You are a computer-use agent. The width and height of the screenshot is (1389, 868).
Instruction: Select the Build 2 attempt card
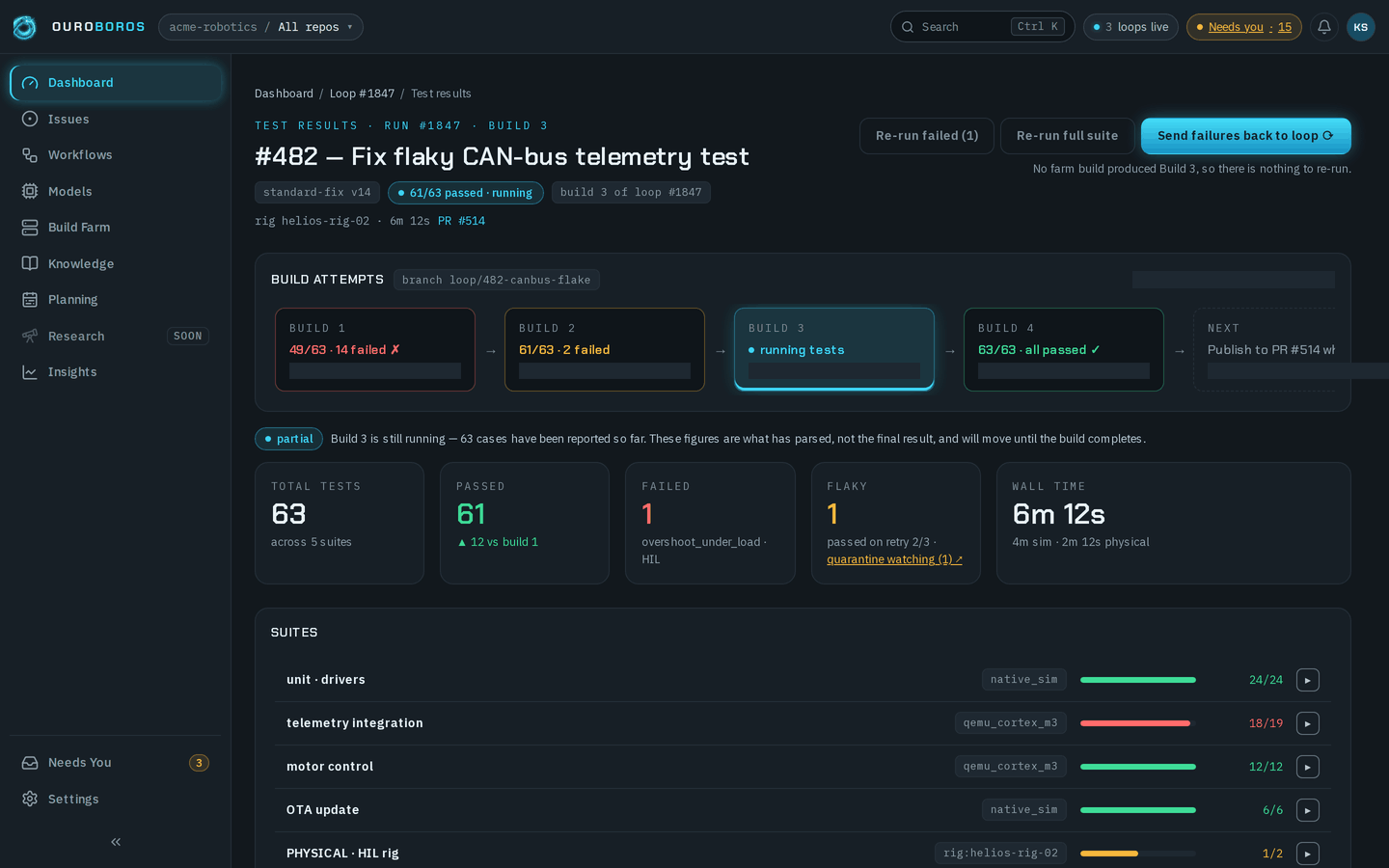tap(605, 349)
